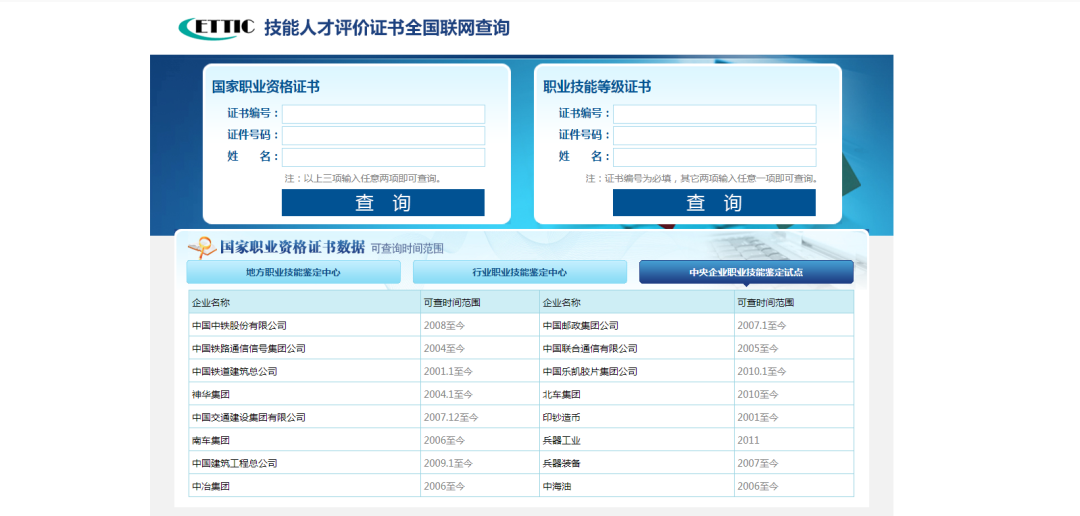Screen dimensions: 1080x516
Task: Click the 中国铁路通信信号集团公司 cell
Action: 304,349
